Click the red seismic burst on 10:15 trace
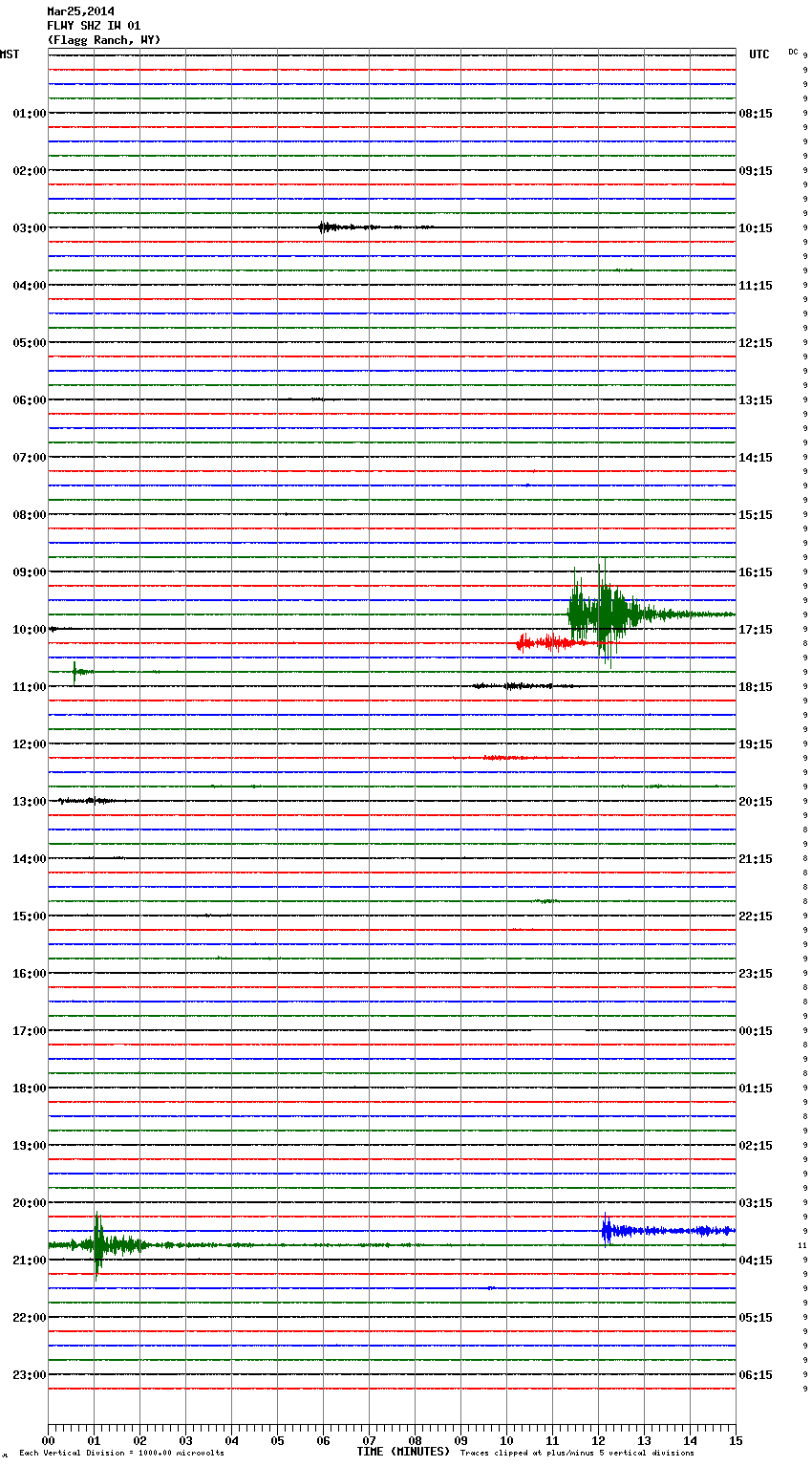 554,643
